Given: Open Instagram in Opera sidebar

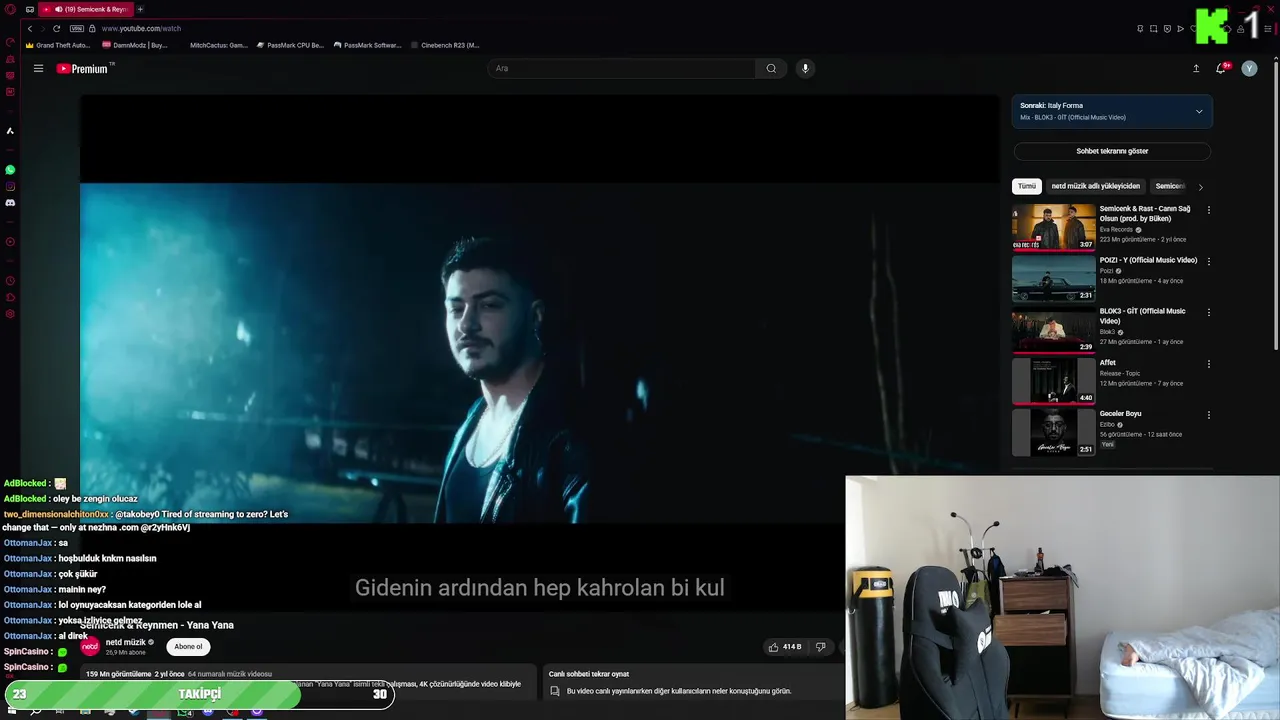Looking at the screenshot, I should (x=10, y=186).
